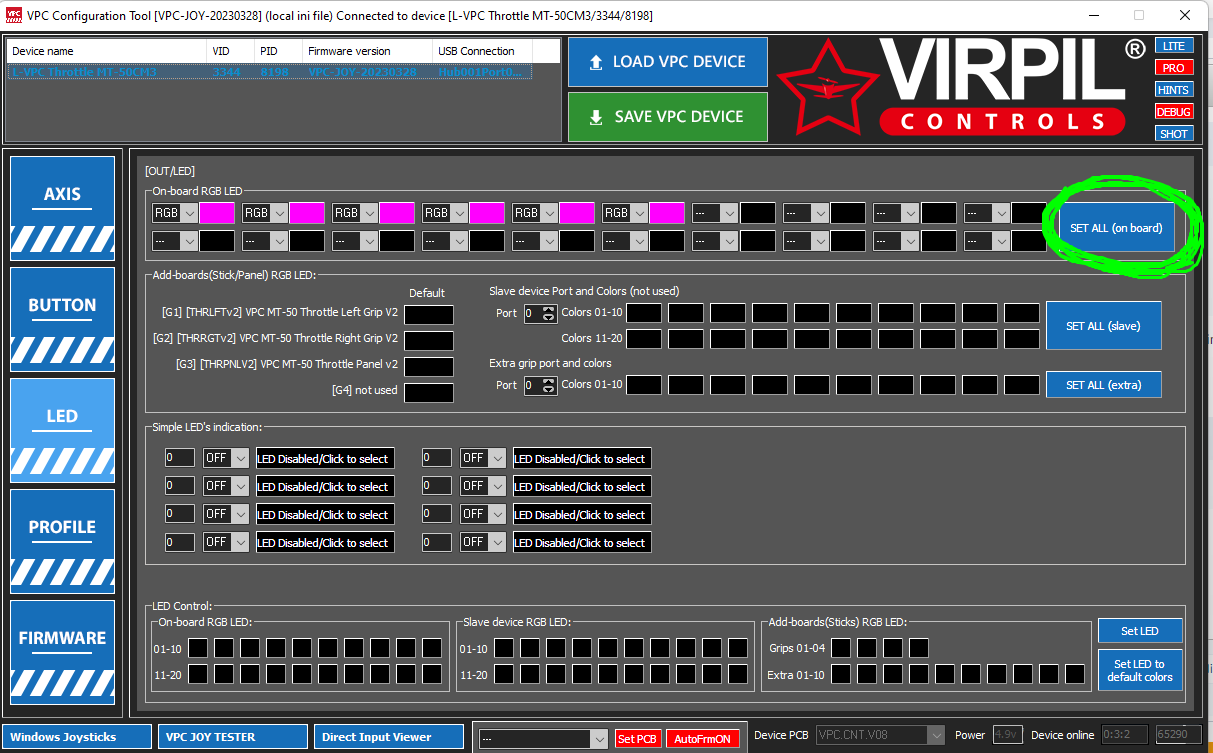Click first magenta swatch in On-board RGB LED
This screenshot has height=753, width=1213.
click(217, 213)
